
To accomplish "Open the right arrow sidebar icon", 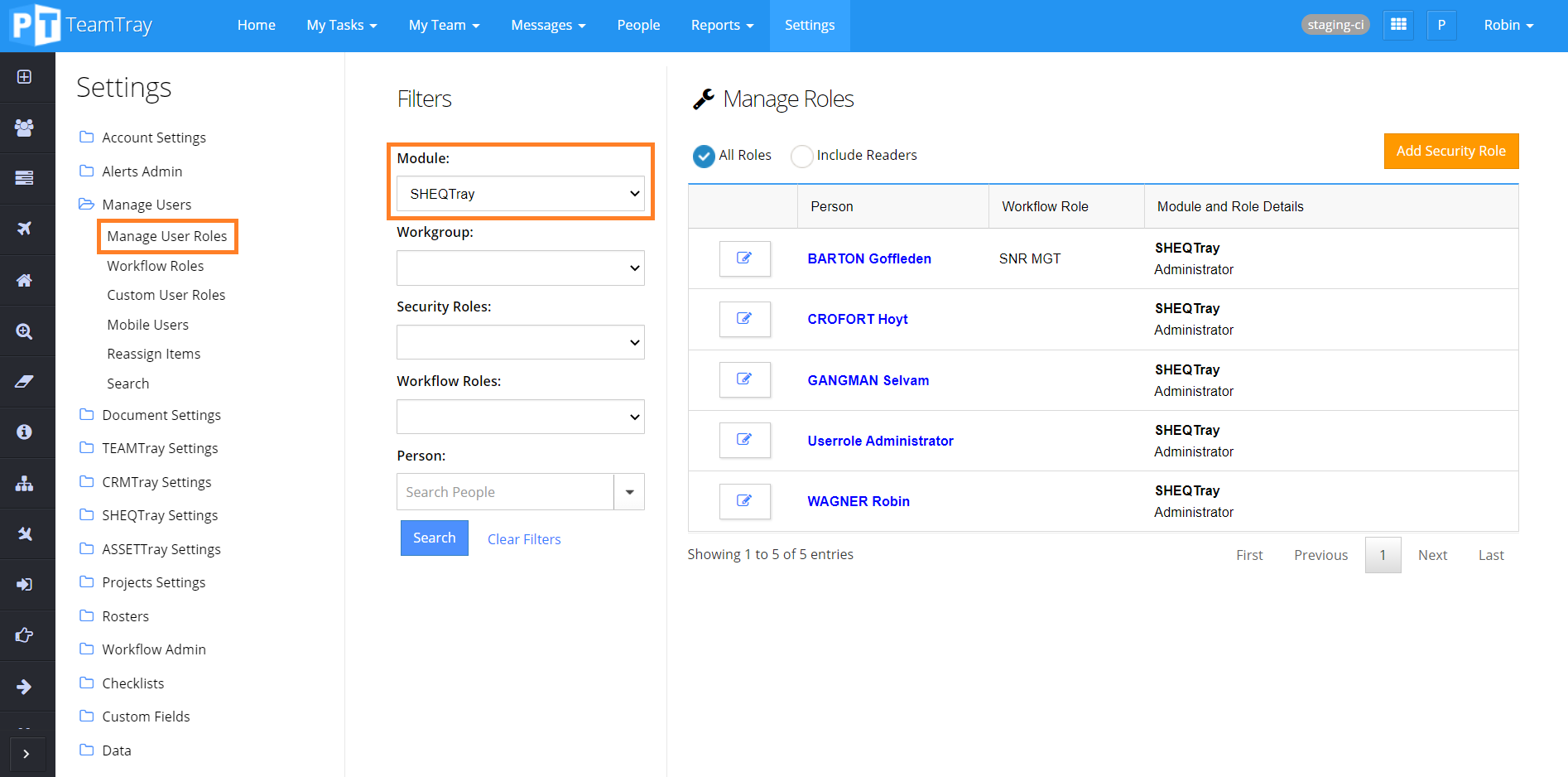I will click(x=25, y=687).
